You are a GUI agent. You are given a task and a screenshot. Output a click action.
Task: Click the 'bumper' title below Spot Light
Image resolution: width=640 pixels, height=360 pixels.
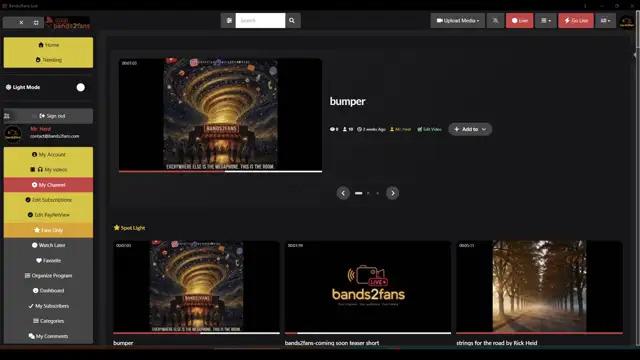point(123,343)
